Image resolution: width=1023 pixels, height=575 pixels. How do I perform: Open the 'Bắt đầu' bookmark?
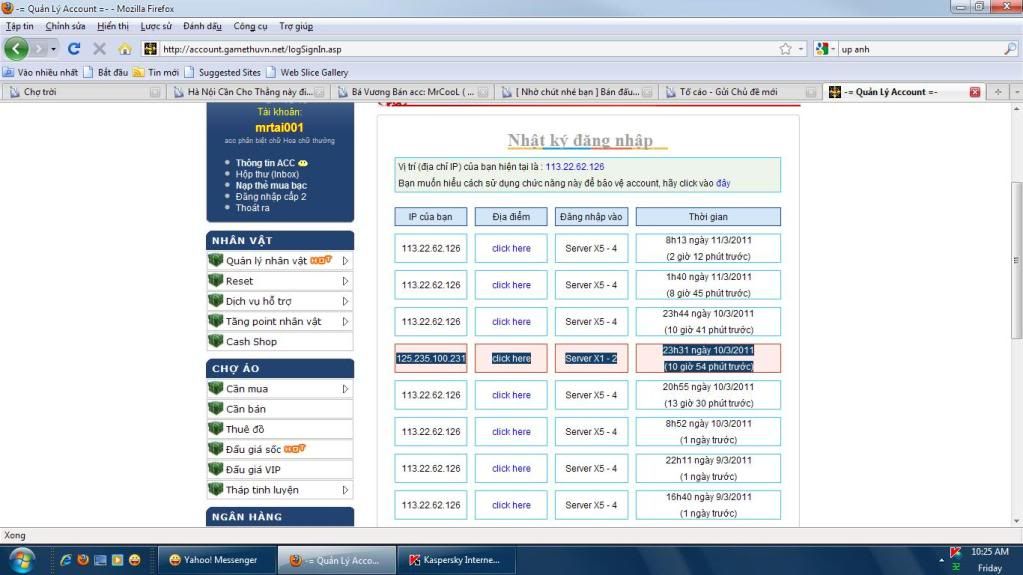click(106, 72)
